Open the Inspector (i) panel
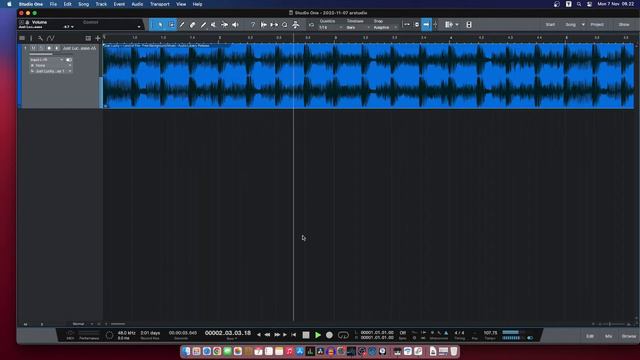Image resolution: width=640 pixels, height=360 pixels. click(31, 38)
